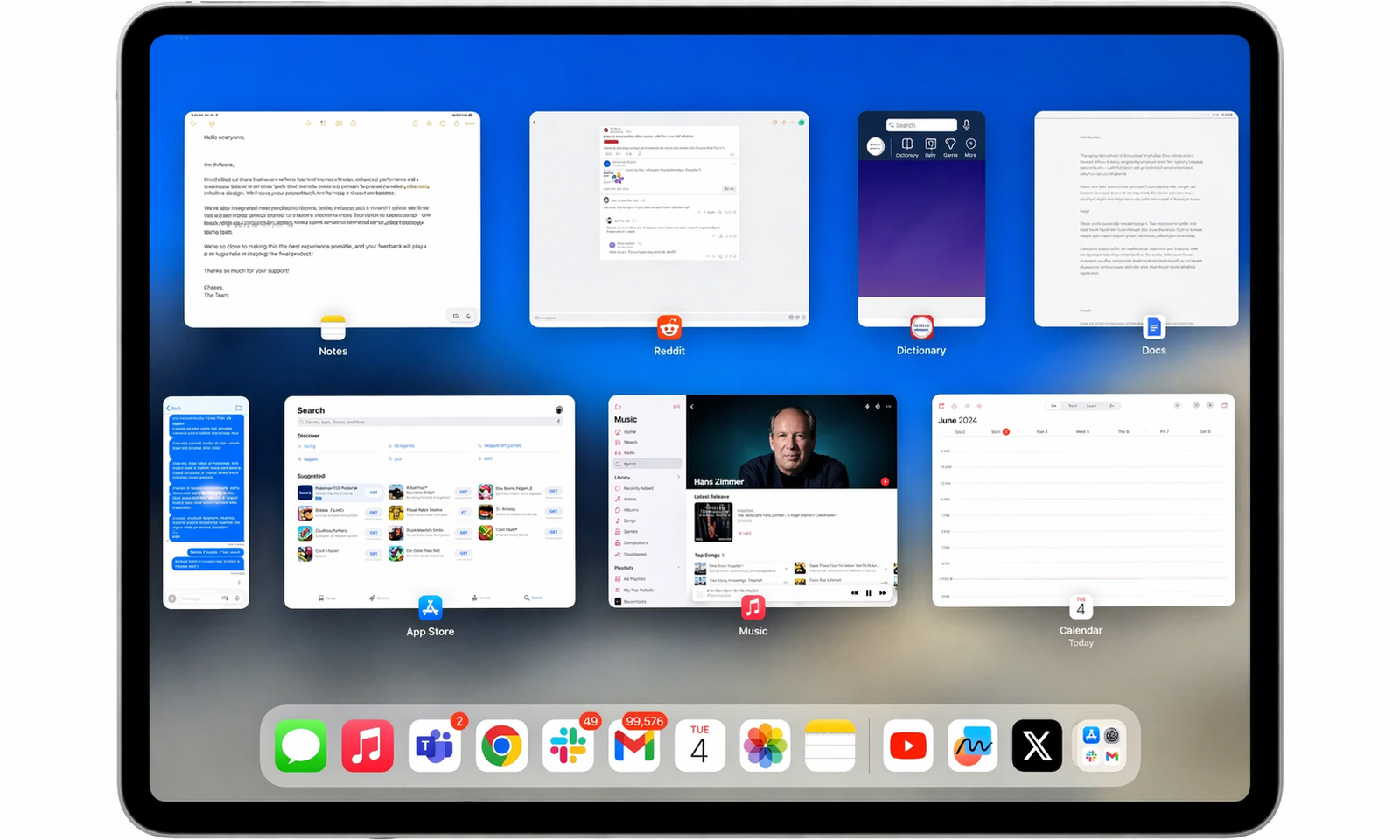The width and height of the screenshot is (1400, 840).
Task: Focus the Search field in the Dictionary card
Action: tap(921, 125)
